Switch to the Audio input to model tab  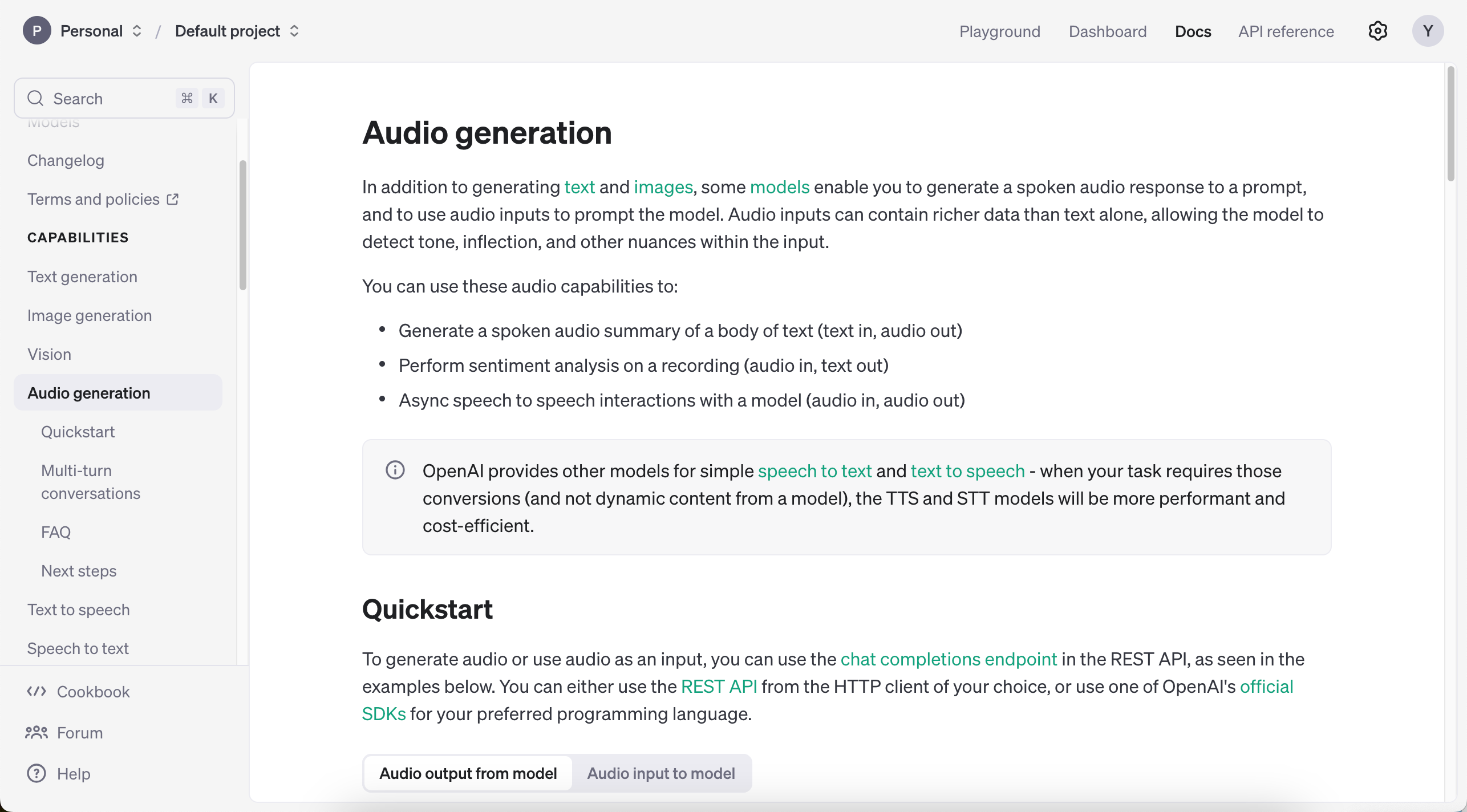point(661,773)
